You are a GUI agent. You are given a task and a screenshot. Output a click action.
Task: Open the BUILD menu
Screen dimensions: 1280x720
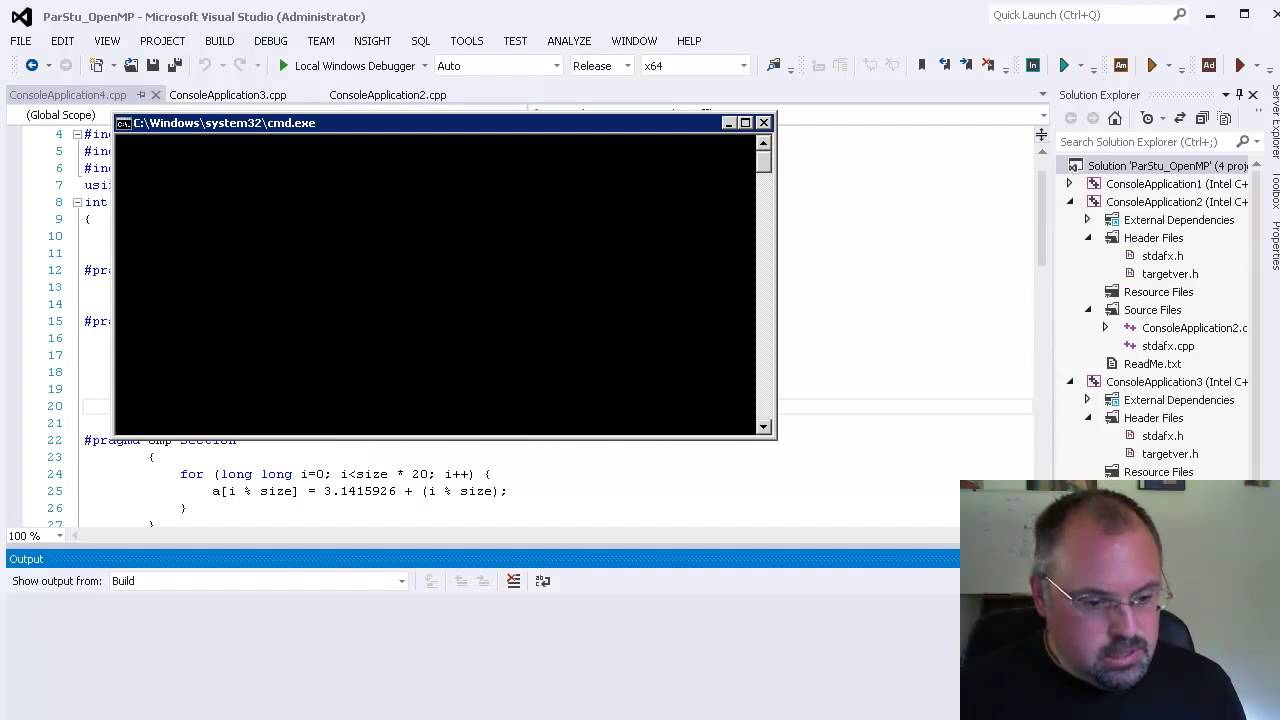(x=219, y=41)
